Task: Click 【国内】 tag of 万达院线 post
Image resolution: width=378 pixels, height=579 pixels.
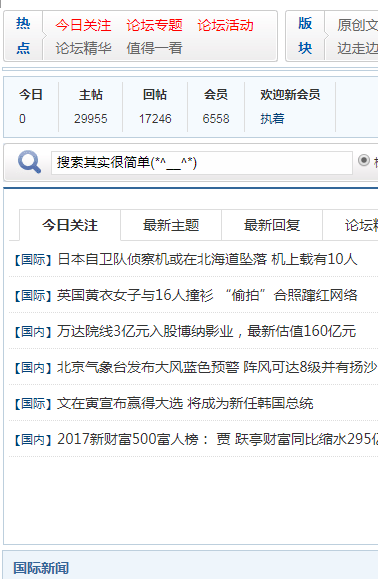Action: click(33, 332)
